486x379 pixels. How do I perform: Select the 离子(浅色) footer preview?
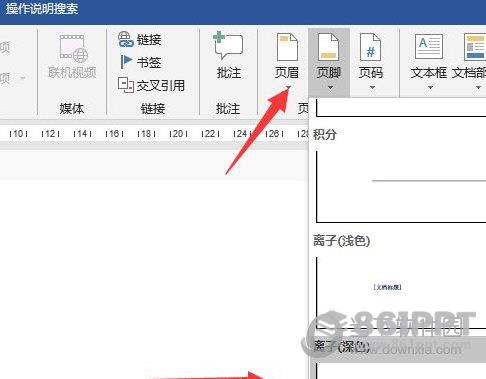coord(401,293)
